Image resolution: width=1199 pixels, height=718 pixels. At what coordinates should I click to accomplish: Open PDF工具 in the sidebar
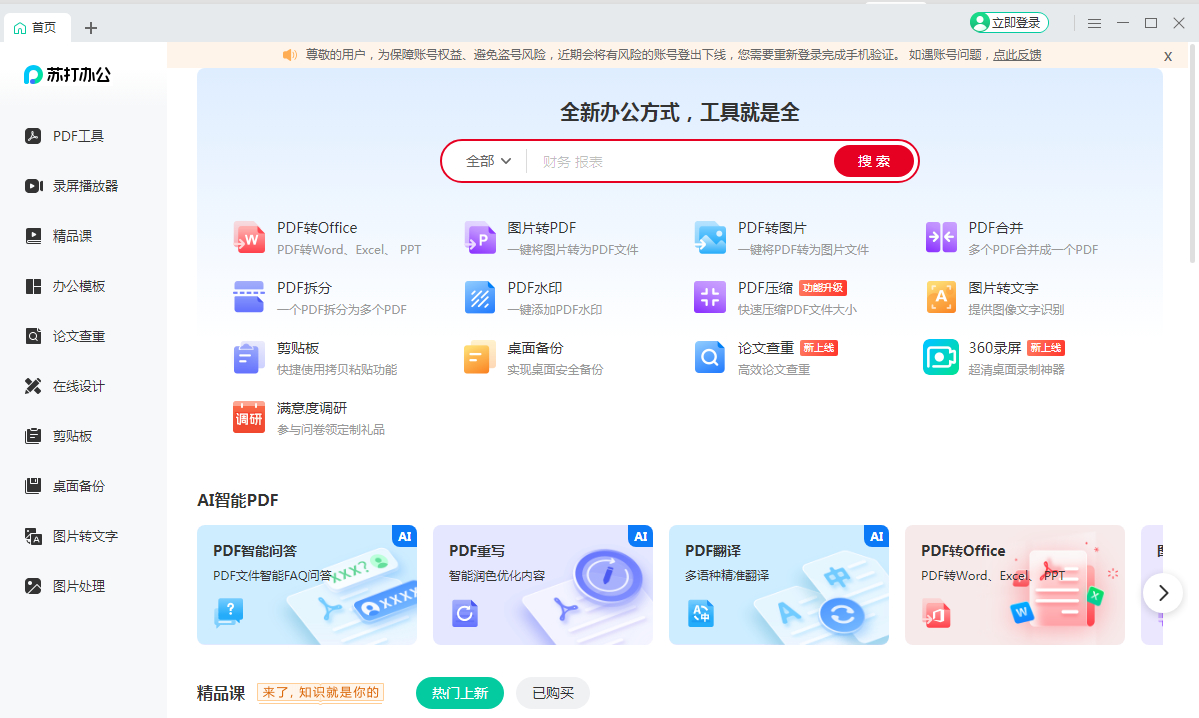(65, 136)
